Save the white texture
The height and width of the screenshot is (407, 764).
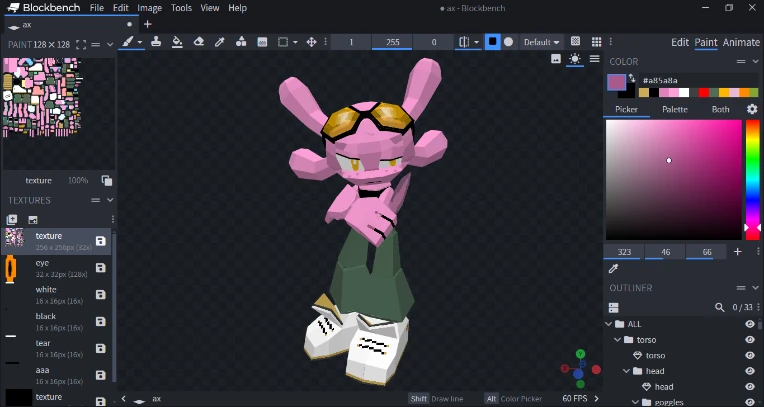tap(101, 294)
